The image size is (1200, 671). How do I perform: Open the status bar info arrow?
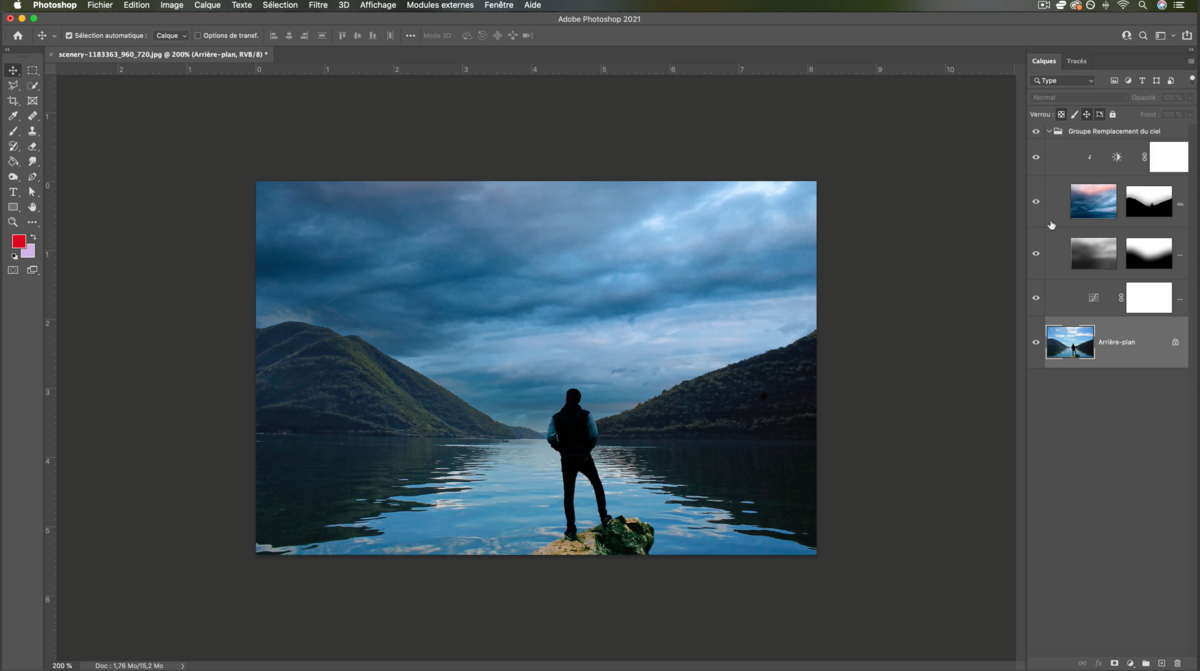(182, 665)
